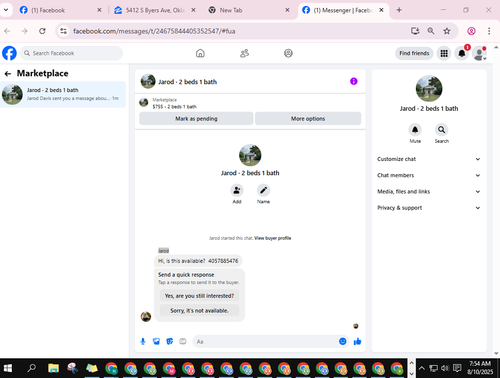Expand the Chat members section
The width and height of the screenshot is (500, 378).
429,175
